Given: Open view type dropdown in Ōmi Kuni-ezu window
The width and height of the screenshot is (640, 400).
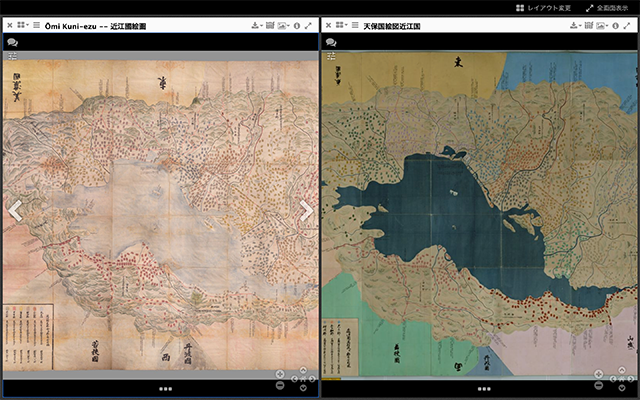Looking at the screenshot, I should pyautogui.click(x=22, y=25).
